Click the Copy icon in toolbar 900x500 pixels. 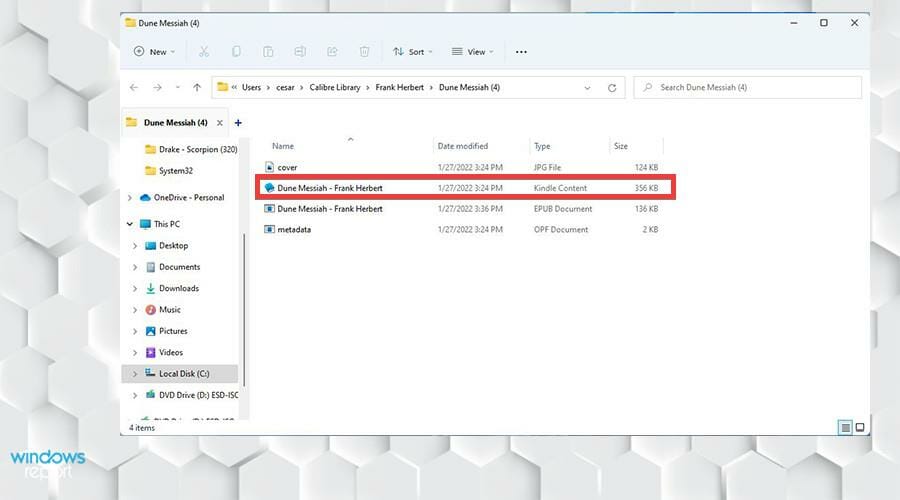236,52
